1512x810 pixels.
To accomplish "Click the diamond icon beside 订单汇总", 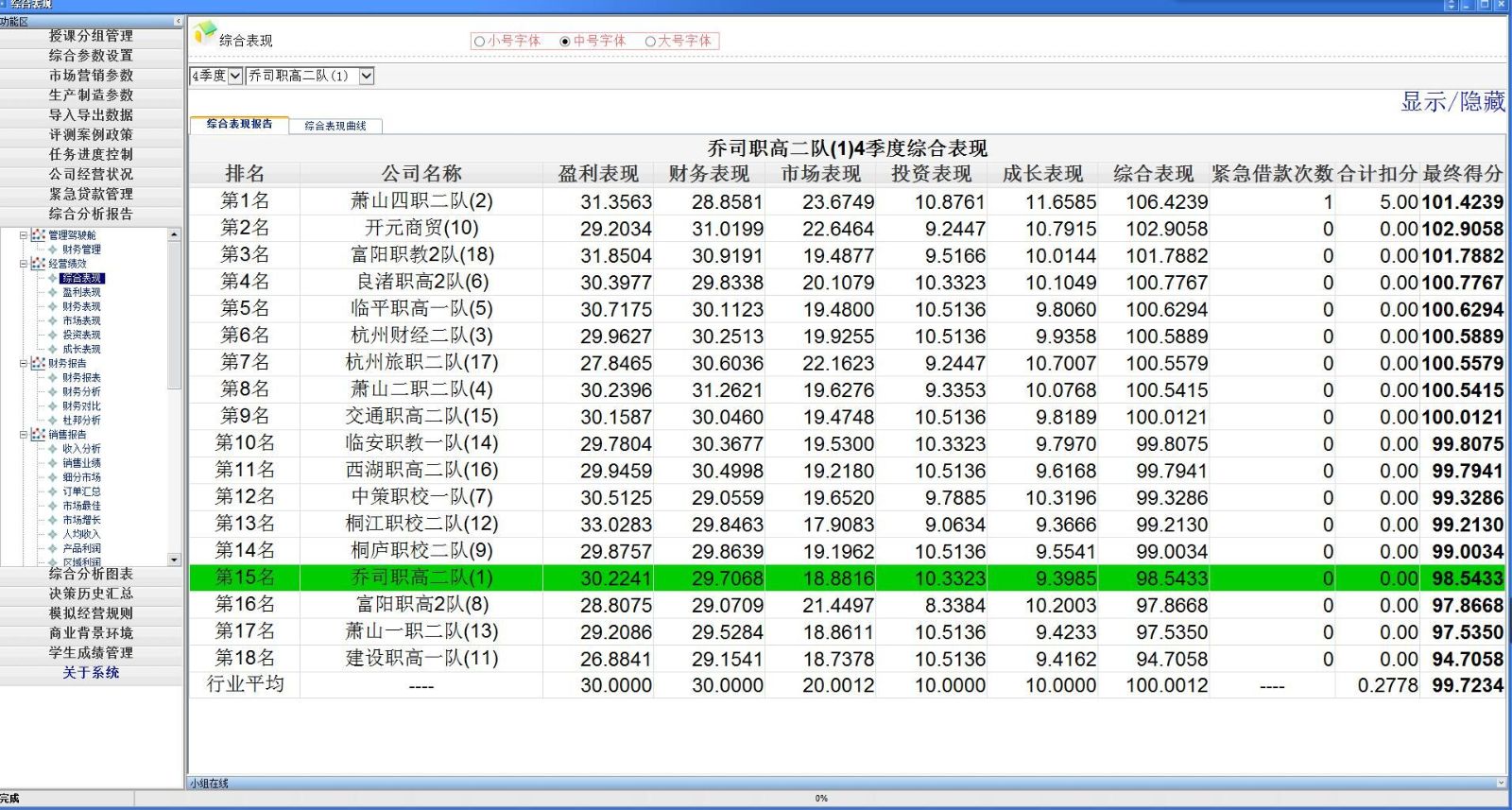I will pyautogui.click(x=53, y=491).
